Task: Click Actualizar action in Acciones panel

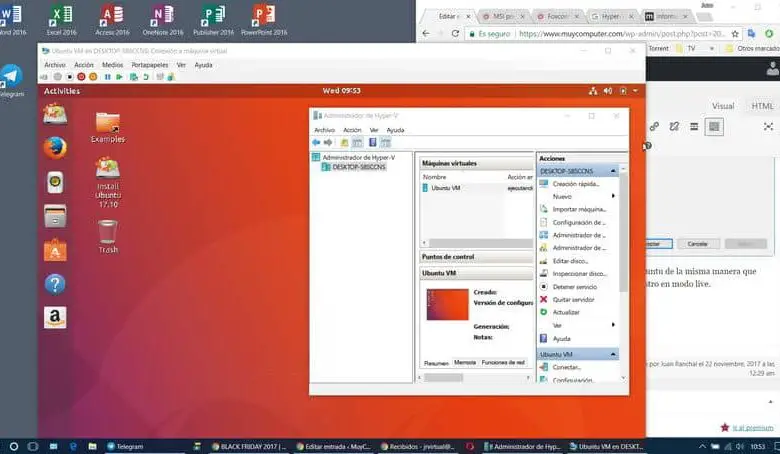Action: pos(566,312)
